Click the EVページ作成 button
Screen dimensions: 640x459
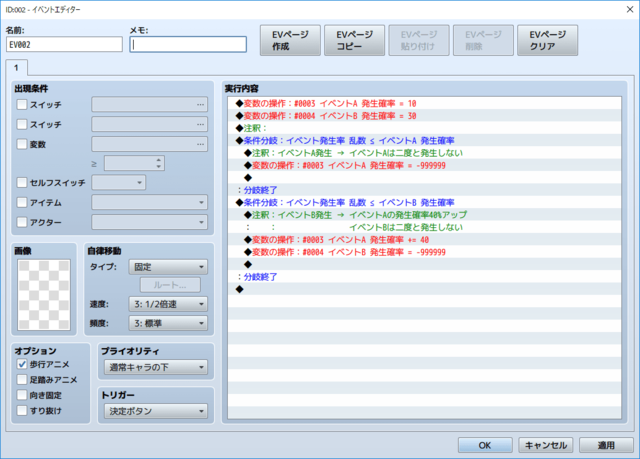click(x=290, y=40)
